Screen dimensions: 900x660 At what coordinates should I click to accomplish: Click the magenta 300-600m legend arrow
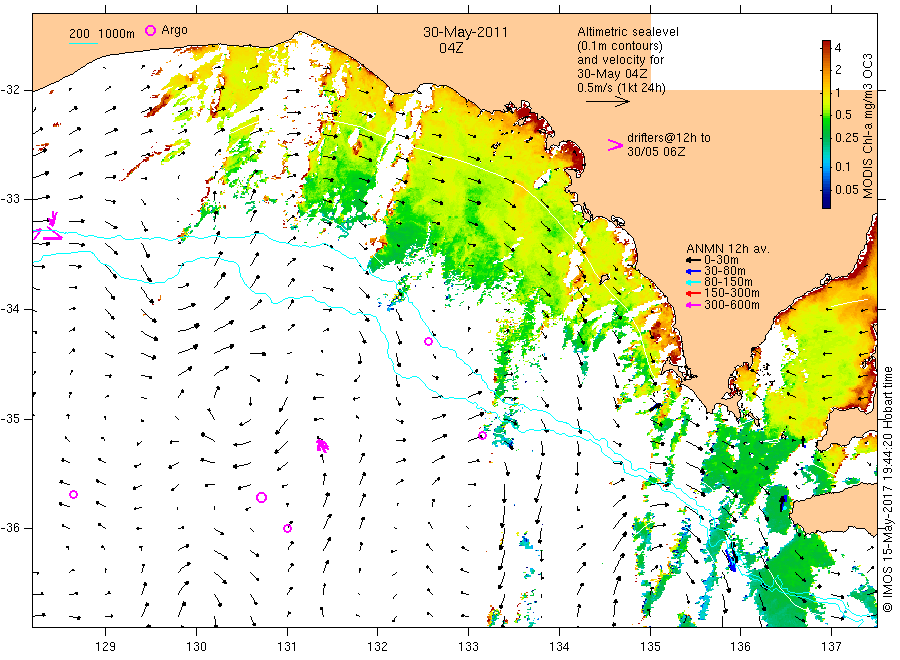click(694, 305)
